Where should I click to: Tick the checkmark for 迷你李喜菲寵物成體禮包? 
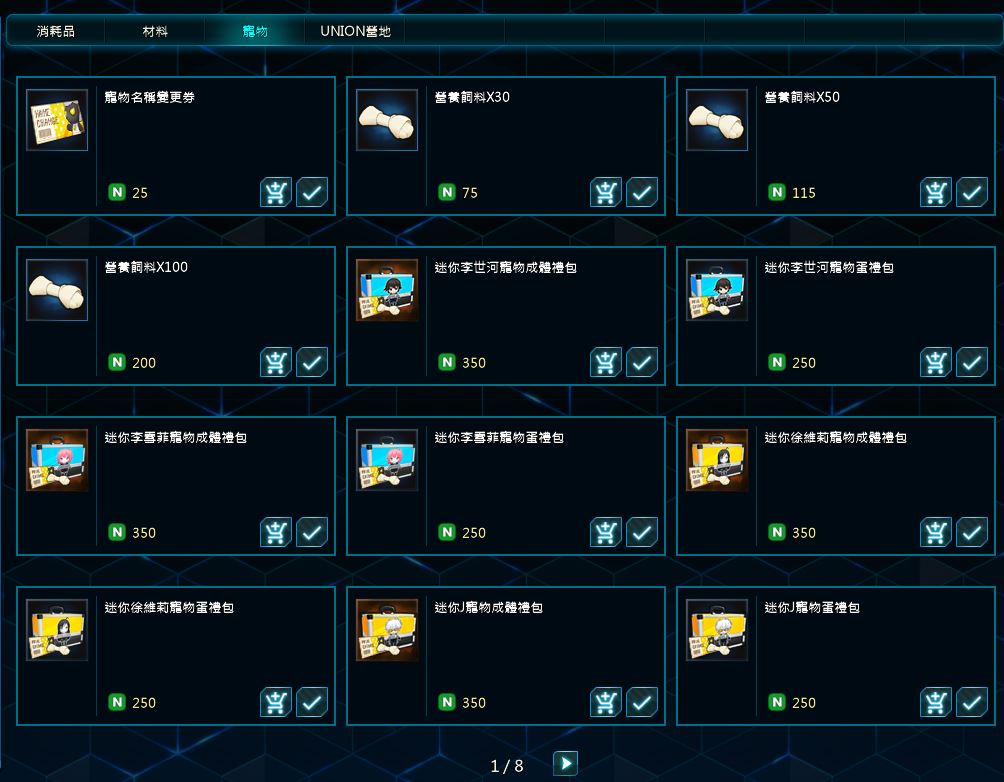(x=312, y=532)
